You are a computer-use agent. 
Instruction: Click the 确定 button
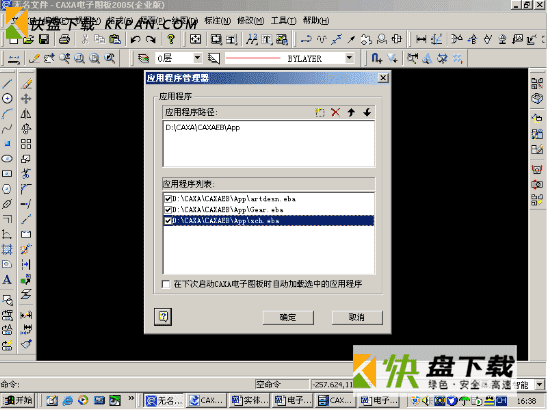(x=288, y=317)
